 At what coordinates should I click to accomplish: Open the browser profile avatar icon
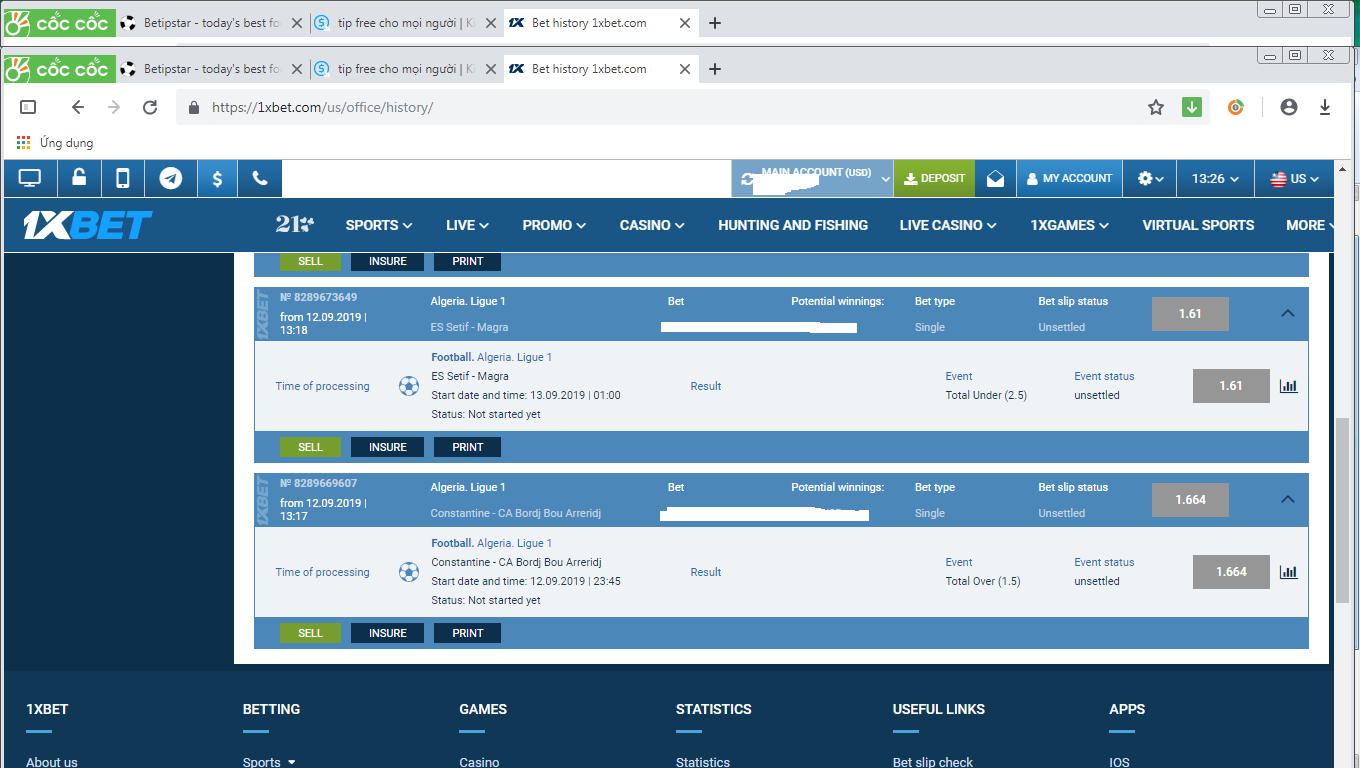1289,107
